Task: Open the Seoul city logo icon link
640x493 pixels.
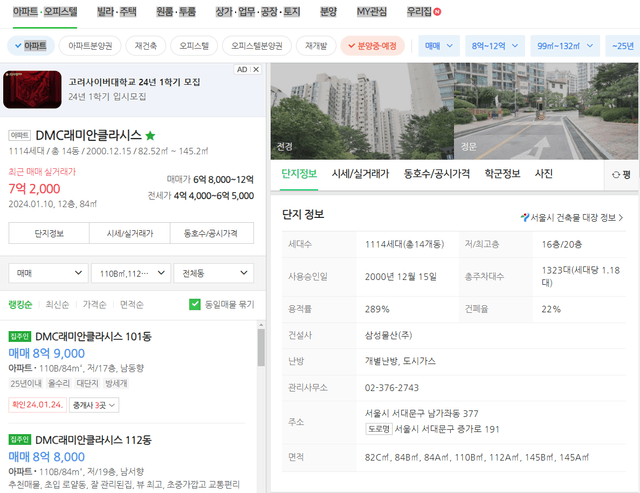Action: coord(525,218)
